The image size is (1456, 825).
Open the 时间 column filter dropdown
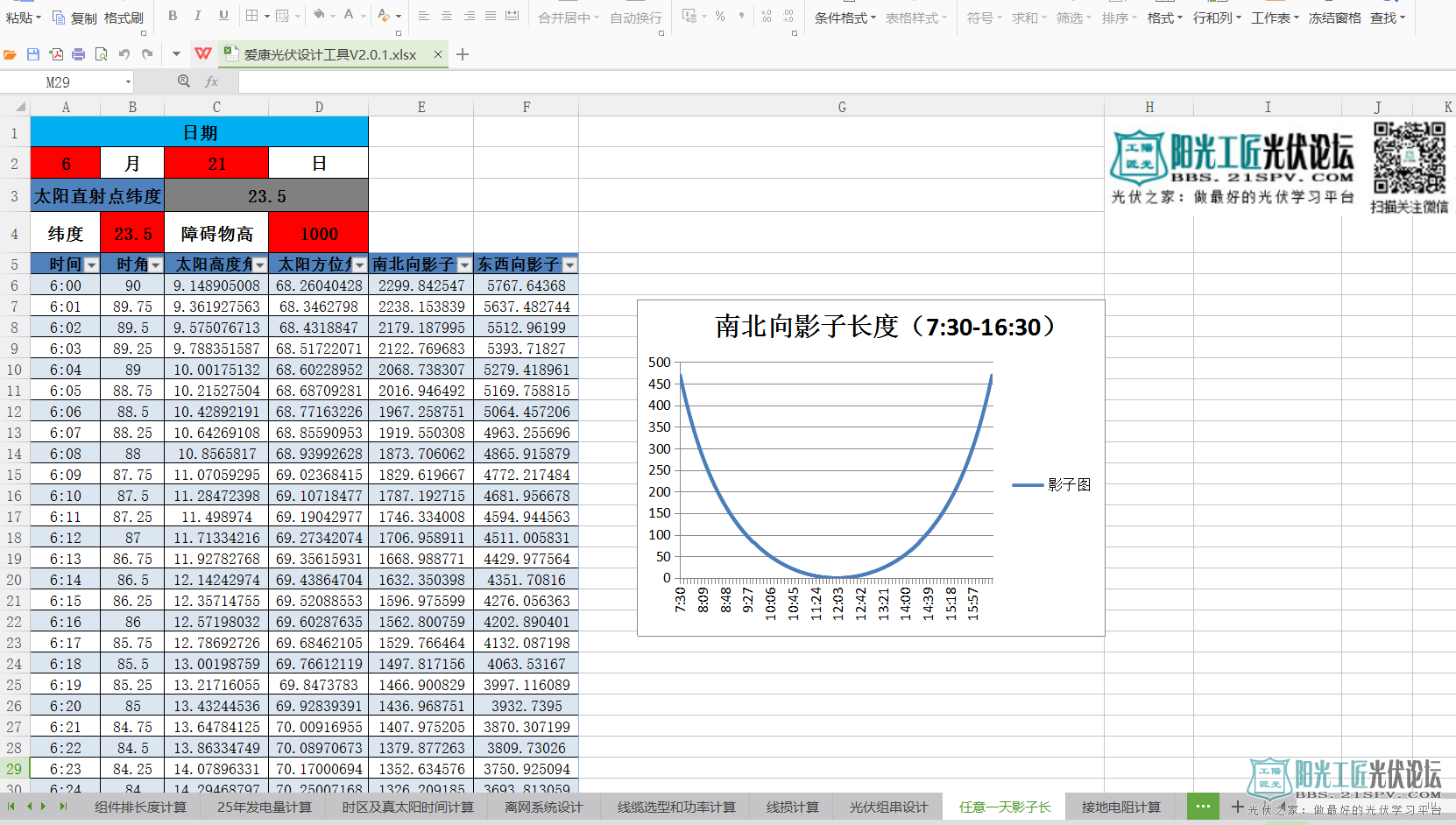pos(91,264)
